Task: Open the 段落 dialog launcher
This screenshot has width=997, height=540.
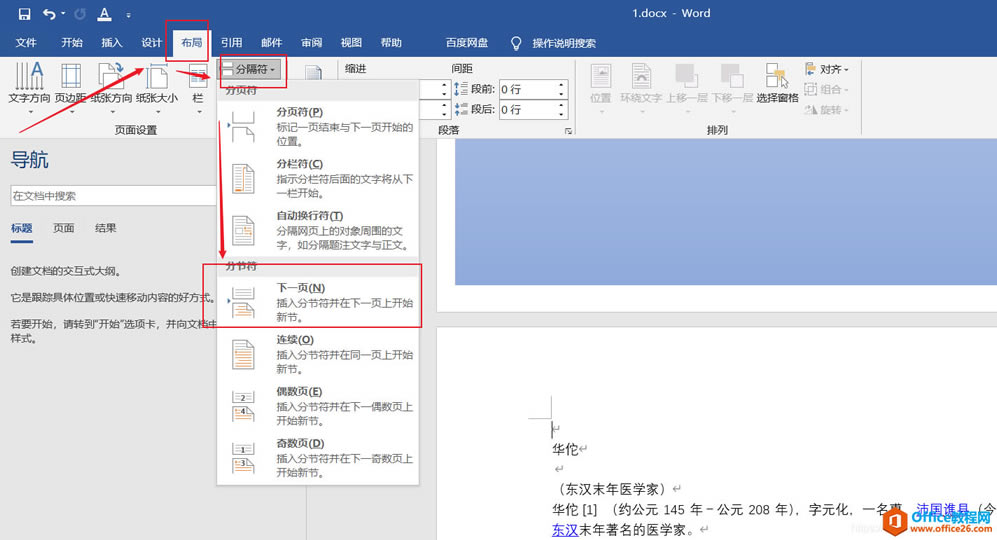Action: coord(568,131)
